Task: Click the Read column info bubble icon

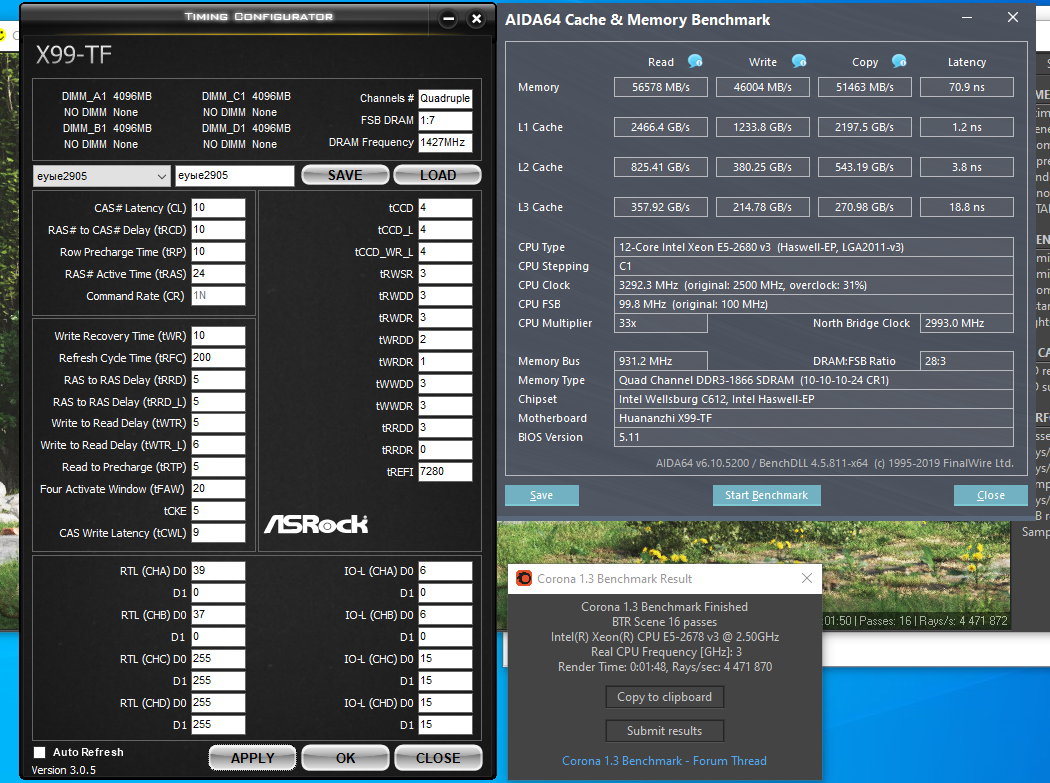Action: [x=695, y=62]
